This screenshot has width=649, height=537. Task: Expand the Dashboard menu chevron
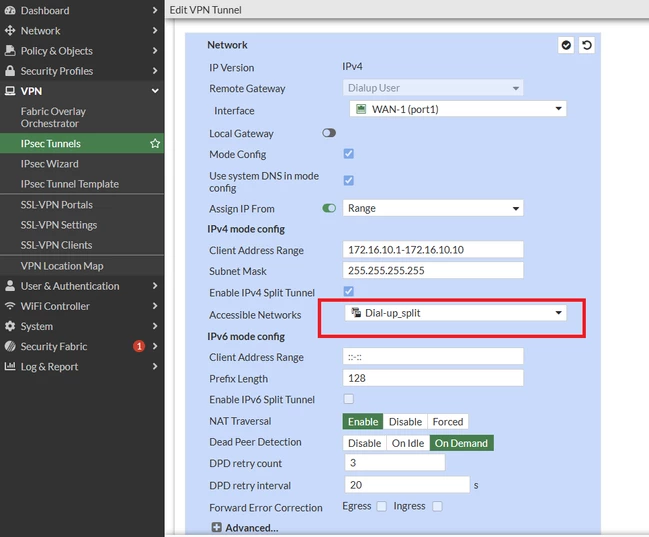[x=155, y=10]
